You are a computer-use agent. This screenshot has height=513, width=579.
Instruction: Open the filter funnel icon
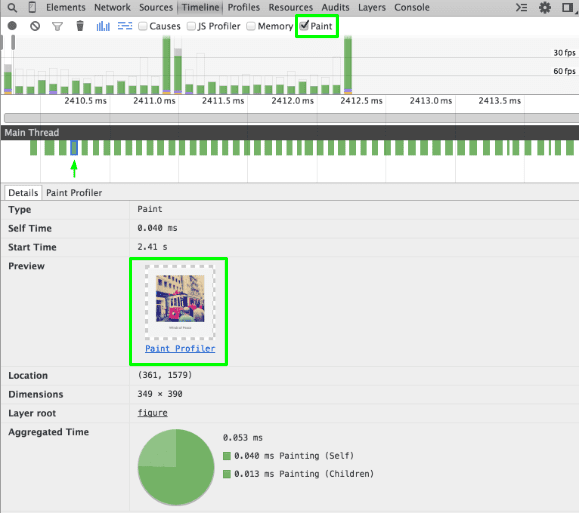pyautogui.click(x=57, y=26)
